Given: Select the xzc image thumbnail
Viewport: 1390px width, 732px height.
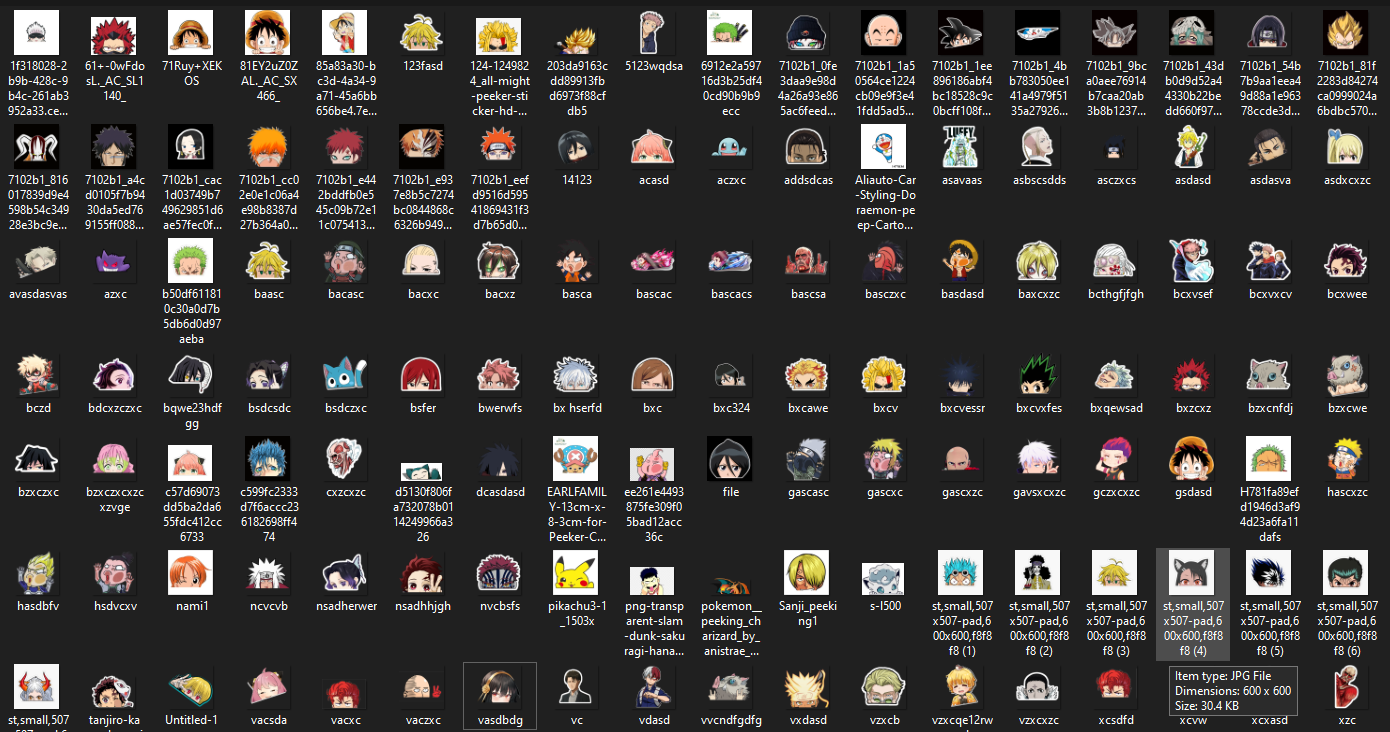Looking at the screenshot, I should (1345, 687).
